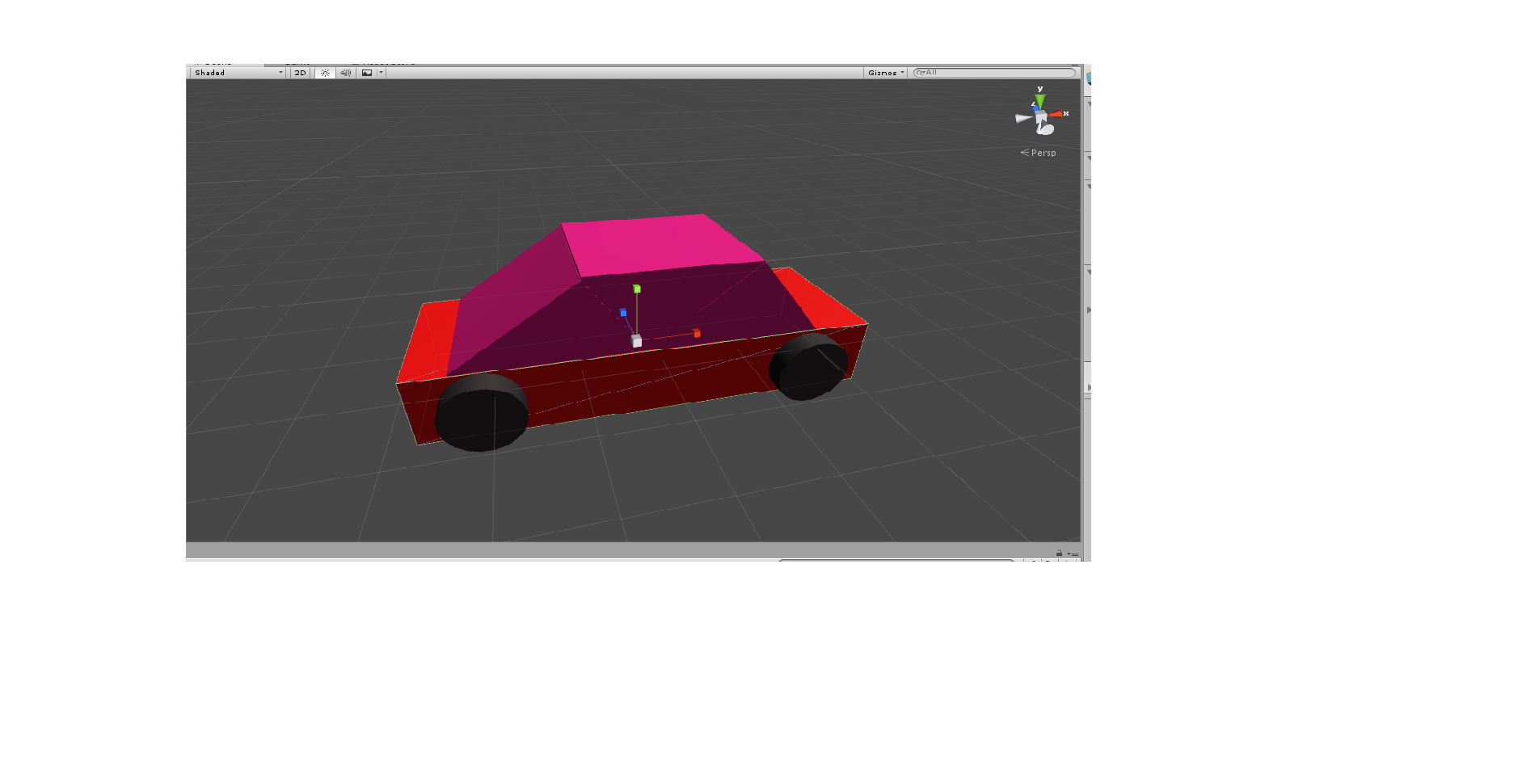Open the effects dropdown arrow beside the image icon
Screen dimensions: 1522x784
[x=382, y=73]
